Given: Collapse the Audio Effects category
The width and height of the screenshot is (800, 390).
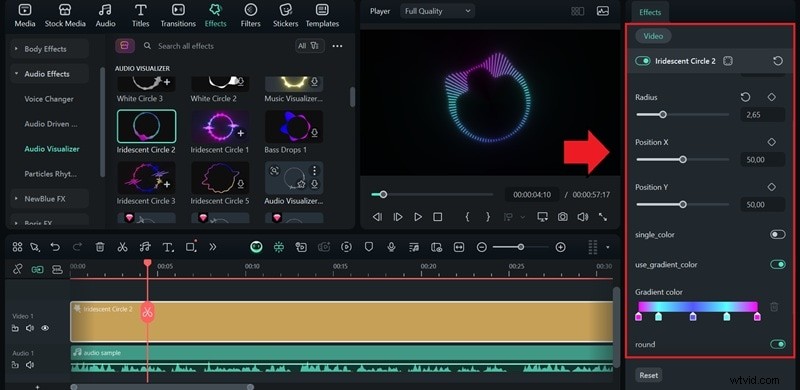Looking at the screenshot, I should click(x=49, y=74).
